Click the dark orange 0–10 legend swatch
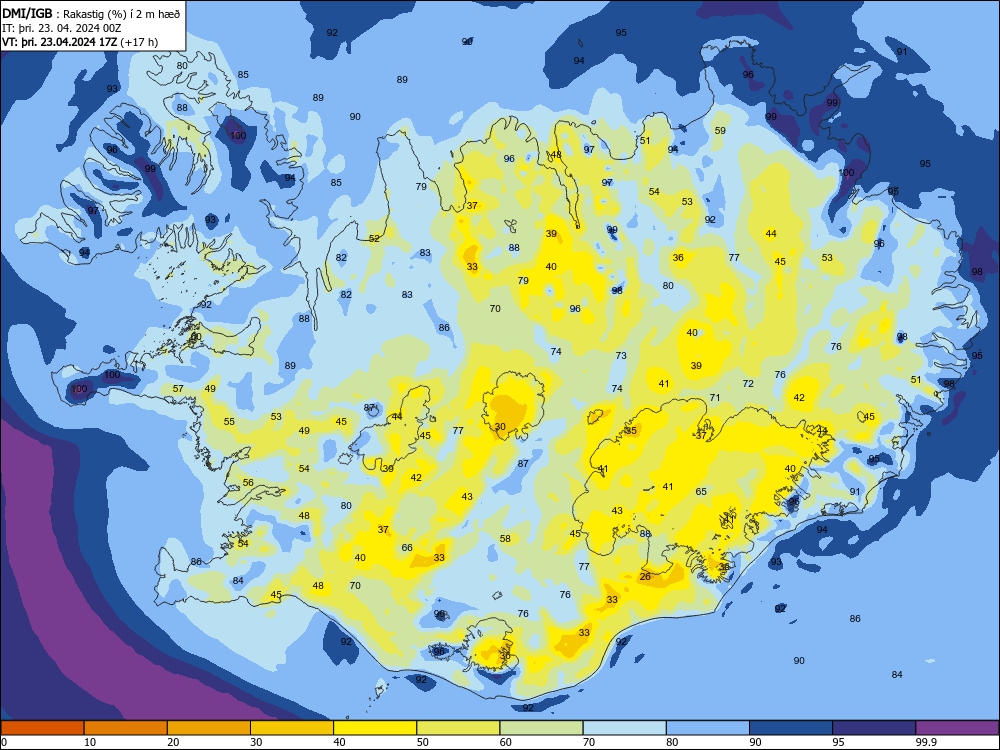 pyautogui.click(x=42, y=728)
